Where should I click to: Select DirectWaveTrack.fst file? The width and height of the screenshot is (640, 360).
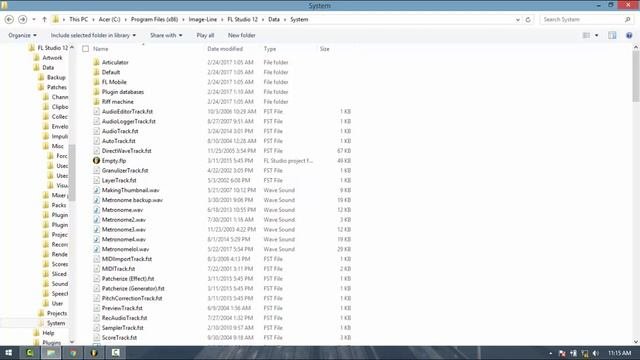(127, 151)
